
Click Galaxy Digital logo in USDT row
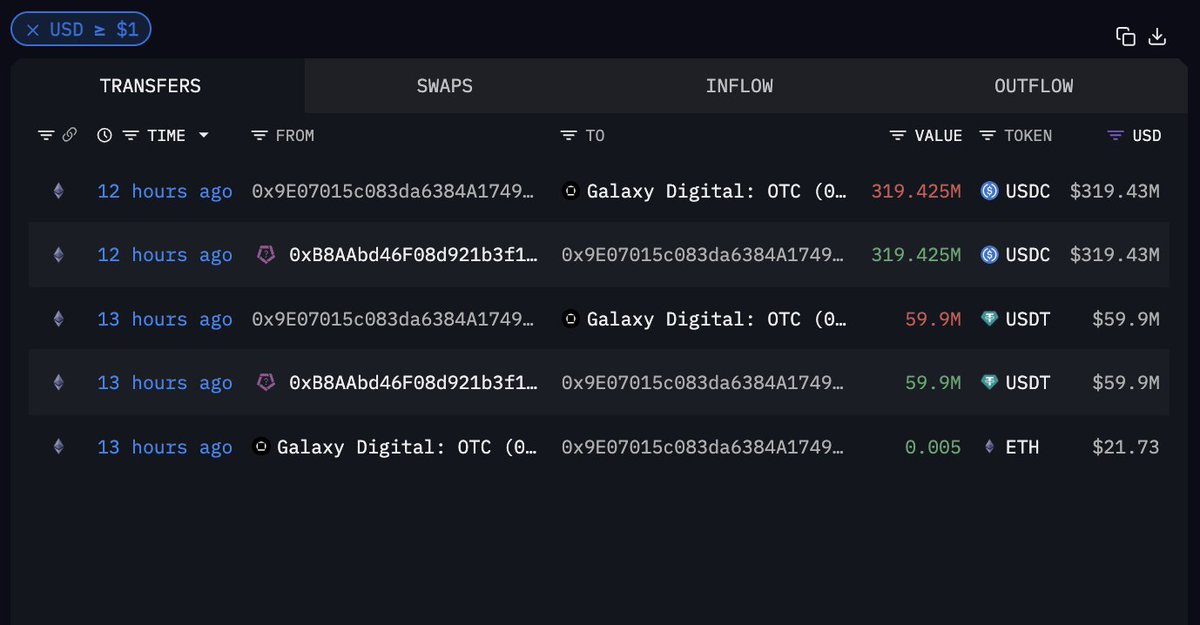(571, 319)
